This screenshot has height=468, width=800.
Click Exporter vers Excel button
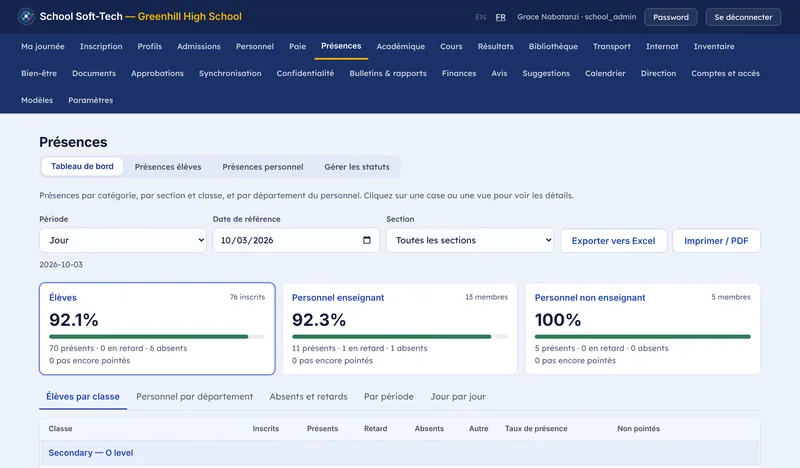point(613,240)
